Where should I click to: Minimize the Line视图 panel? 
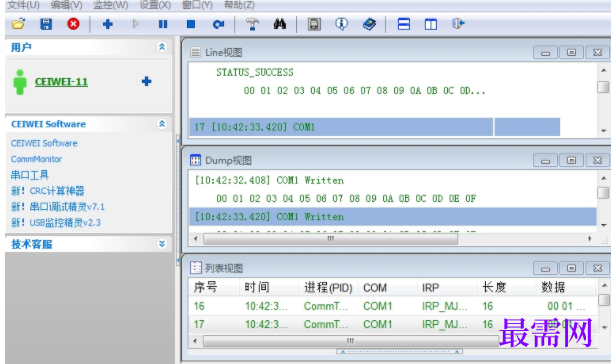point(546,52)
